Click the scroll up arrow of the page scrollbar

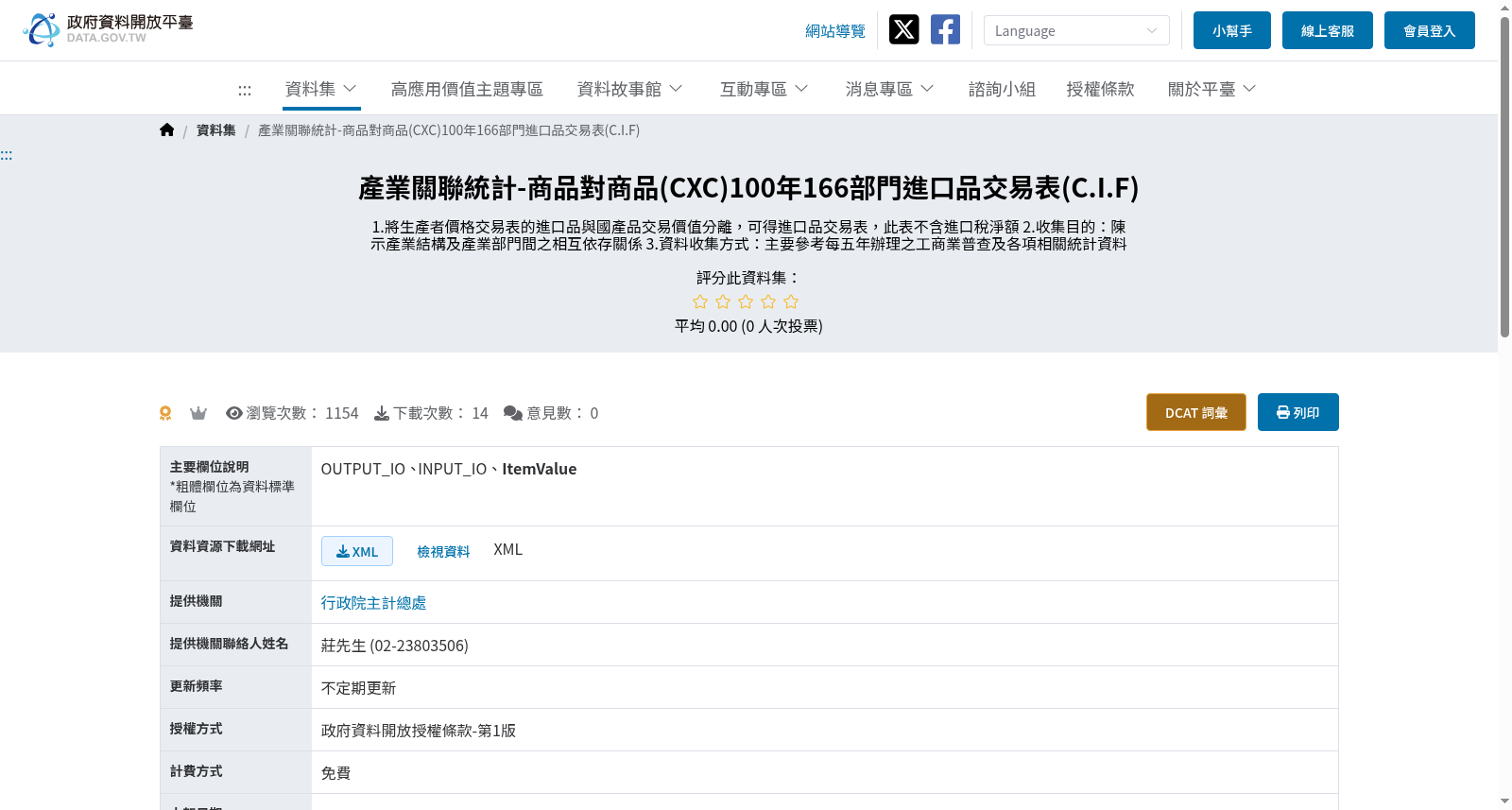tap(1504, 7)
